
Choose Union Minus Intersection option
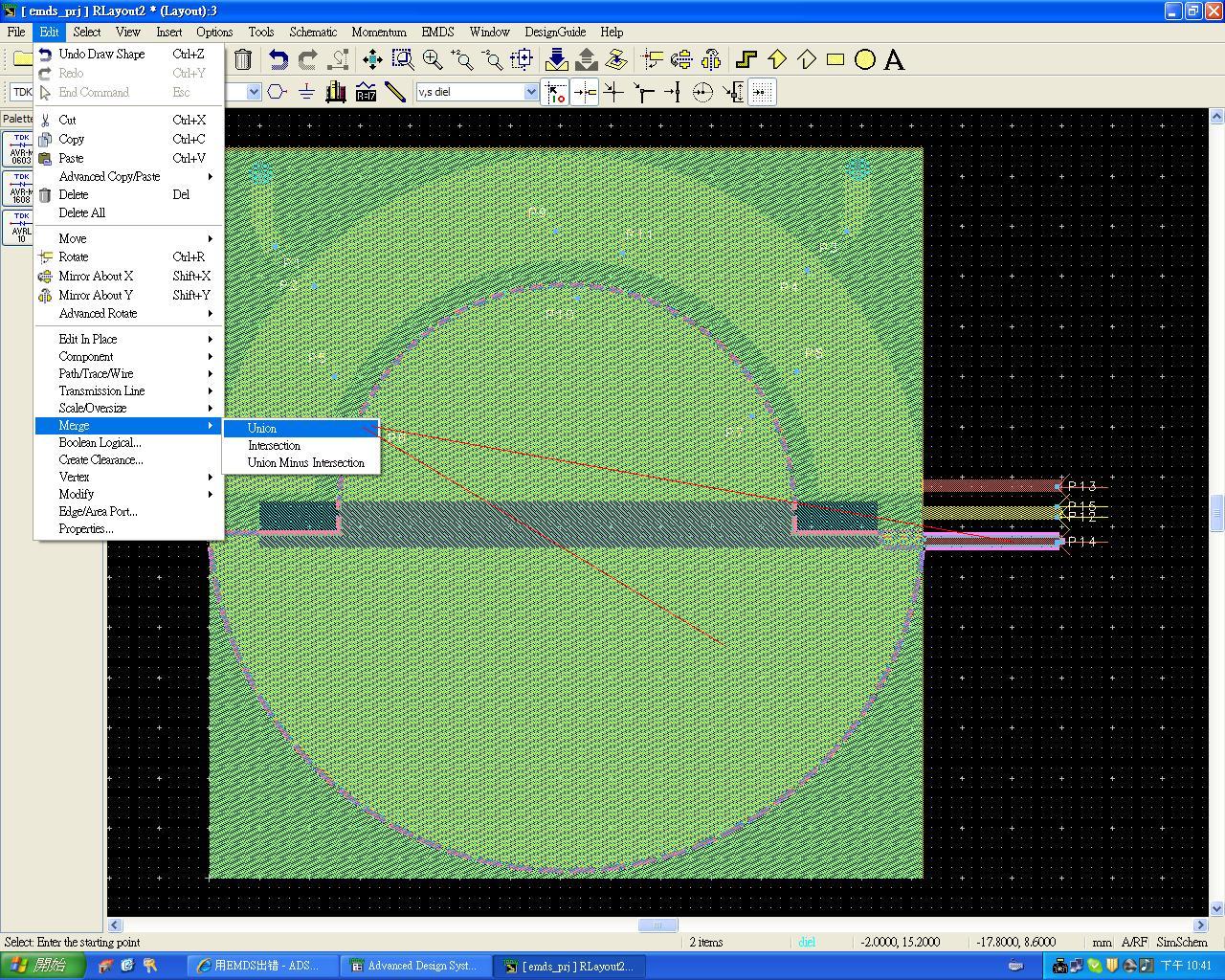[x=301, y=462]
